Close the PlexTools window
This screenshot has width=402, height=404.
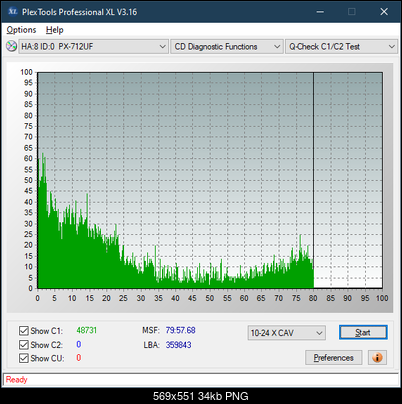click(384, 12)
